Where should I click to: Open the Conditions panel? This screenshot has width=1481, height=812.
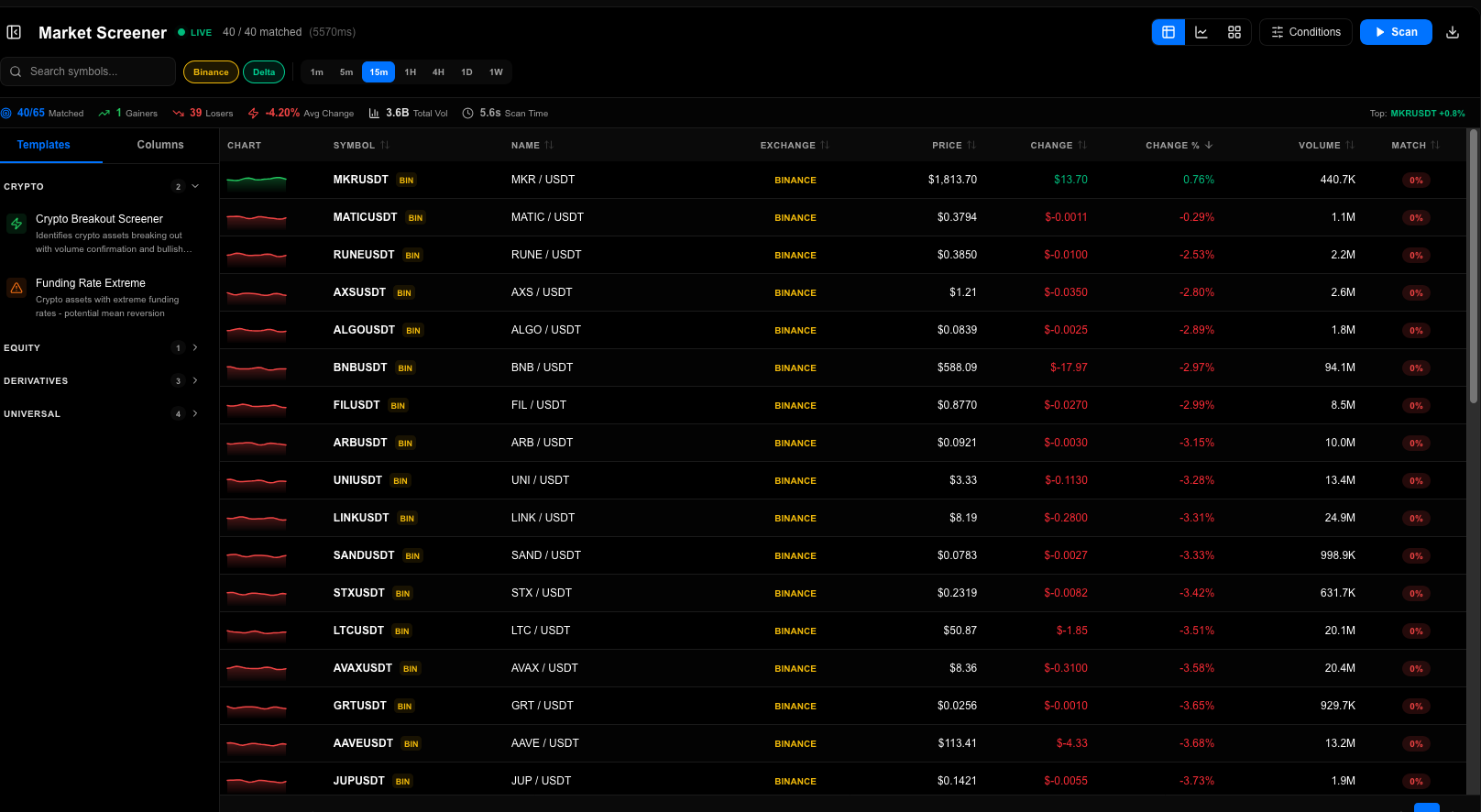(x=1306, y=32)
